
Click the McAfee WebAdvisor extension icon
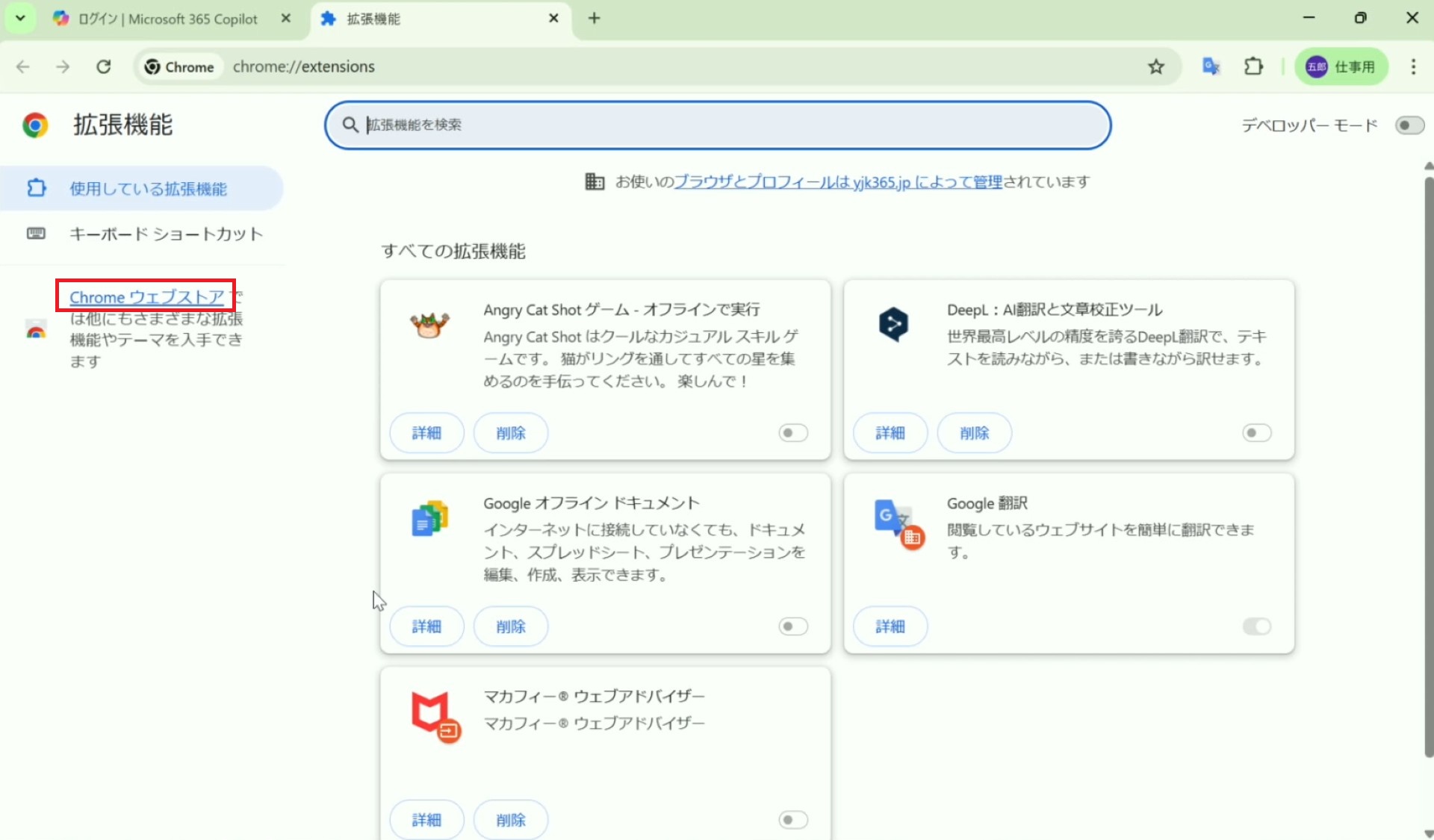435,716
